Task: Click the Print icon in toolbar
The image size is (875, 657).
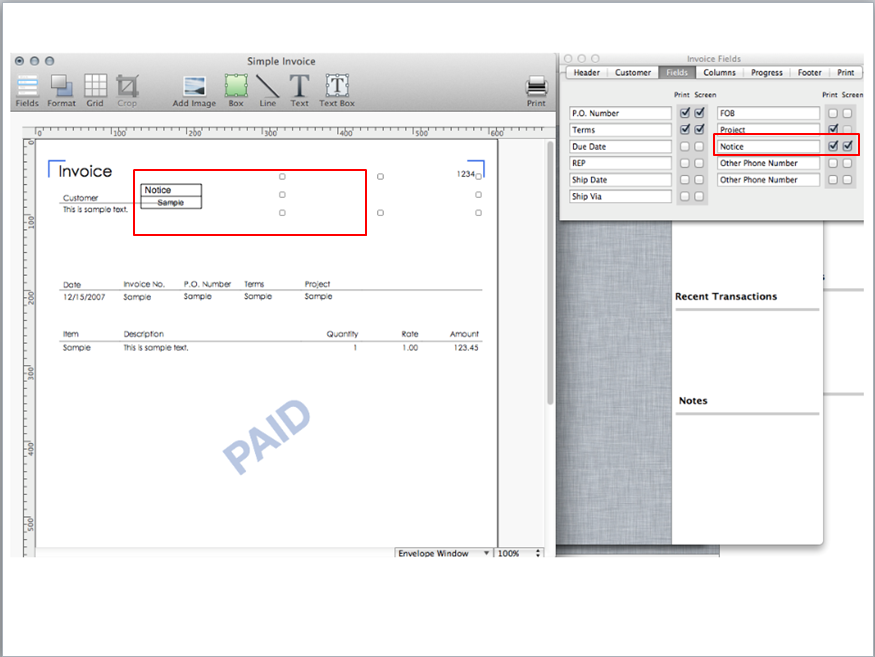Action: tap(536, 91)
